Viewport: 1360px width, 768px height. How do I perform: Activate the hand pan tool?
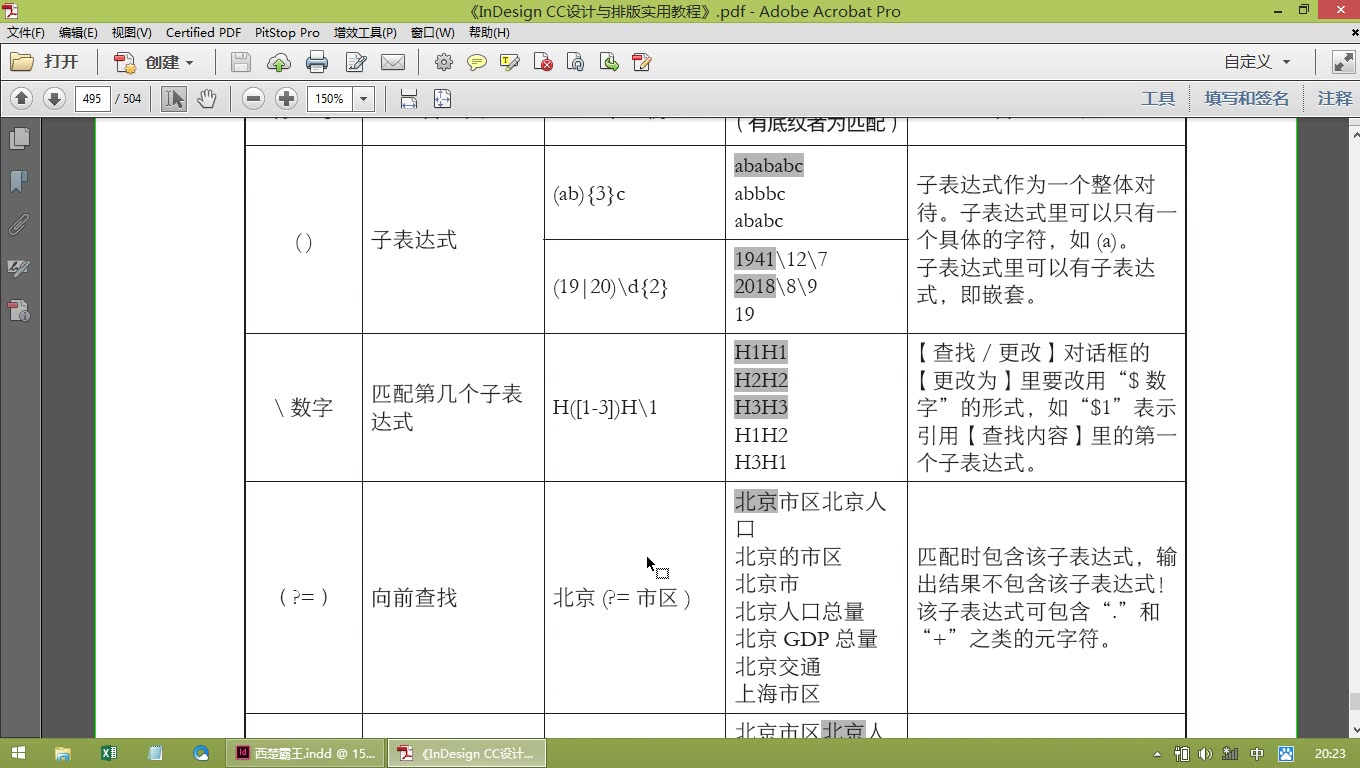click(x=206, y=98)
